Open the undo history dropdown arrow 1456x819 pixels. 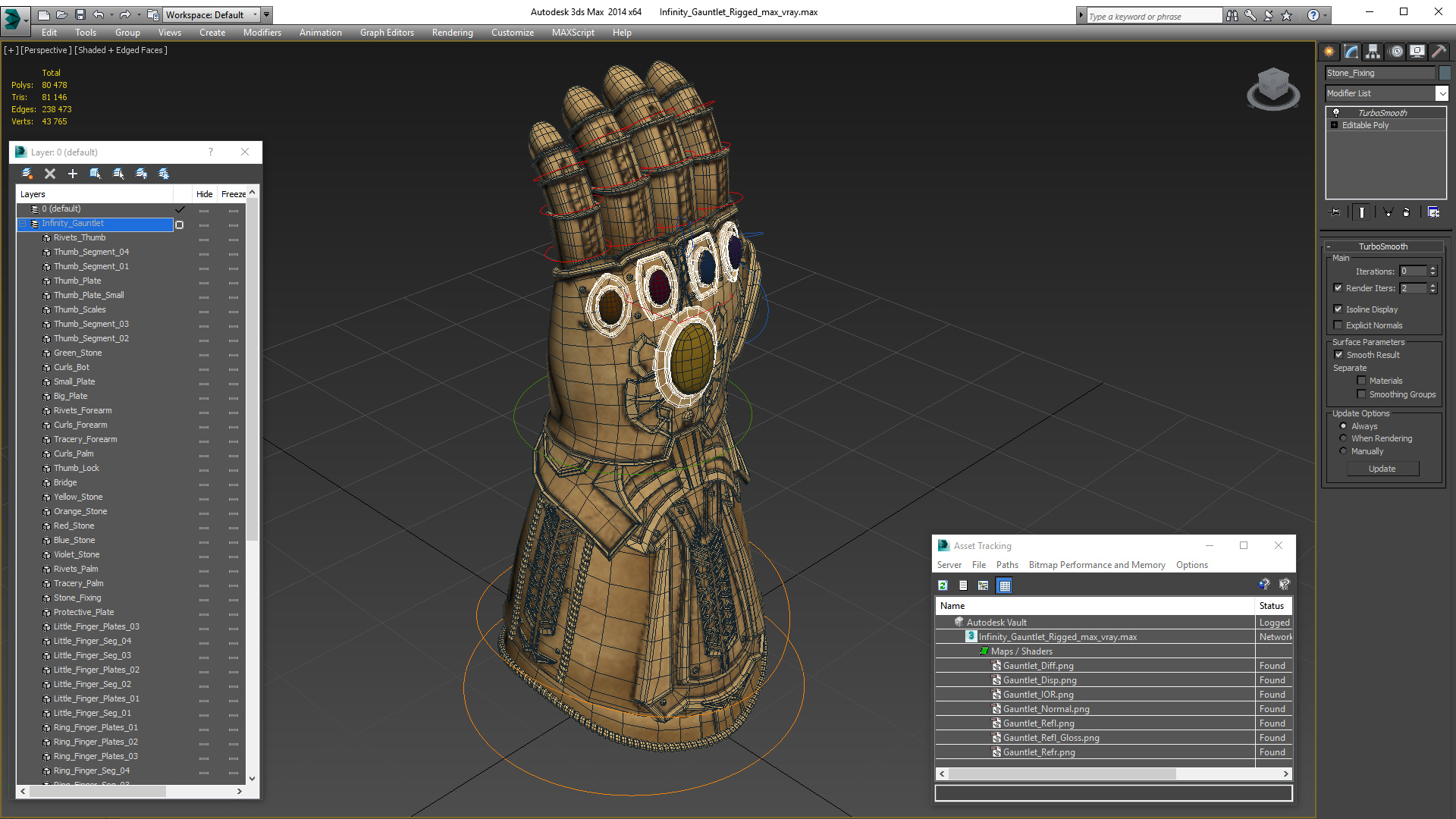(x=111, y=14)
